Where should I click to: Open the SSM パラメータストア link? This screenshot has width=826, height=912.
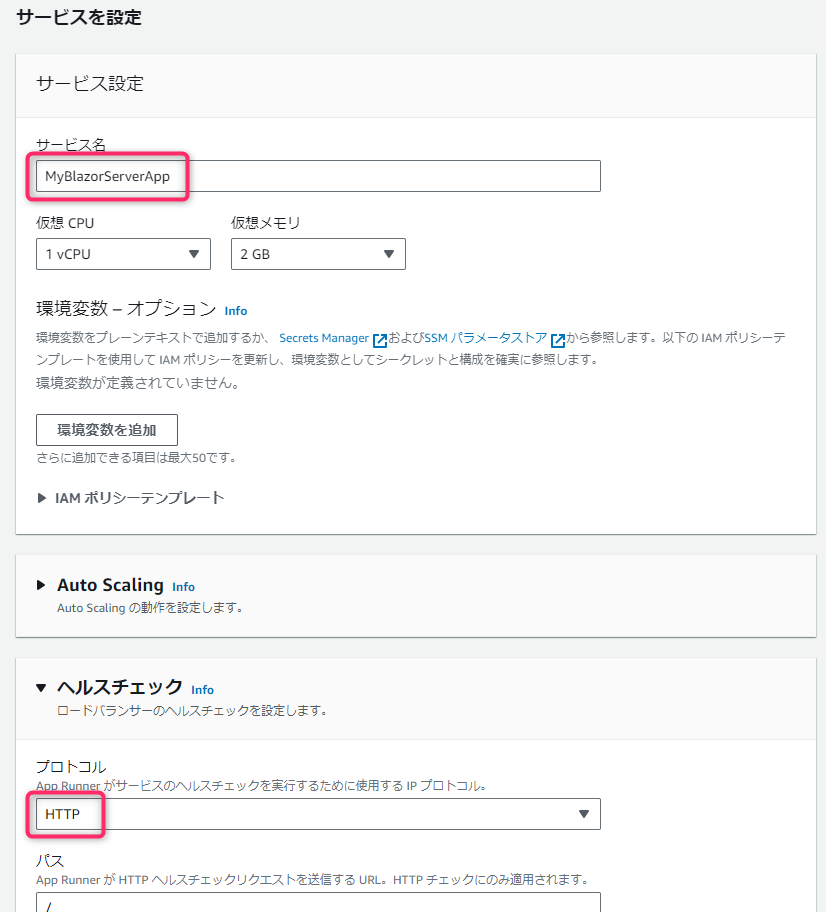coord(486,338)
